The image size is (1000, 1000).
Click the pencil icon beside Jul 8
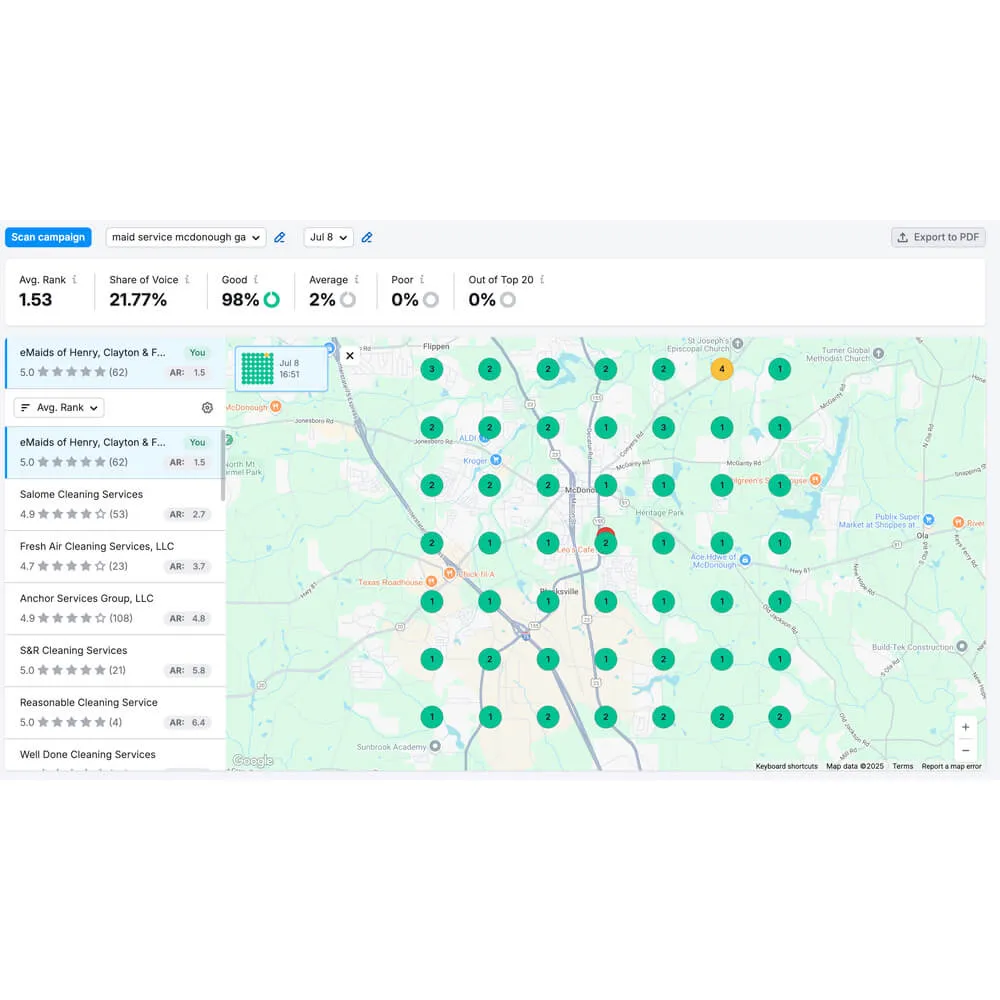pos(367,237)
